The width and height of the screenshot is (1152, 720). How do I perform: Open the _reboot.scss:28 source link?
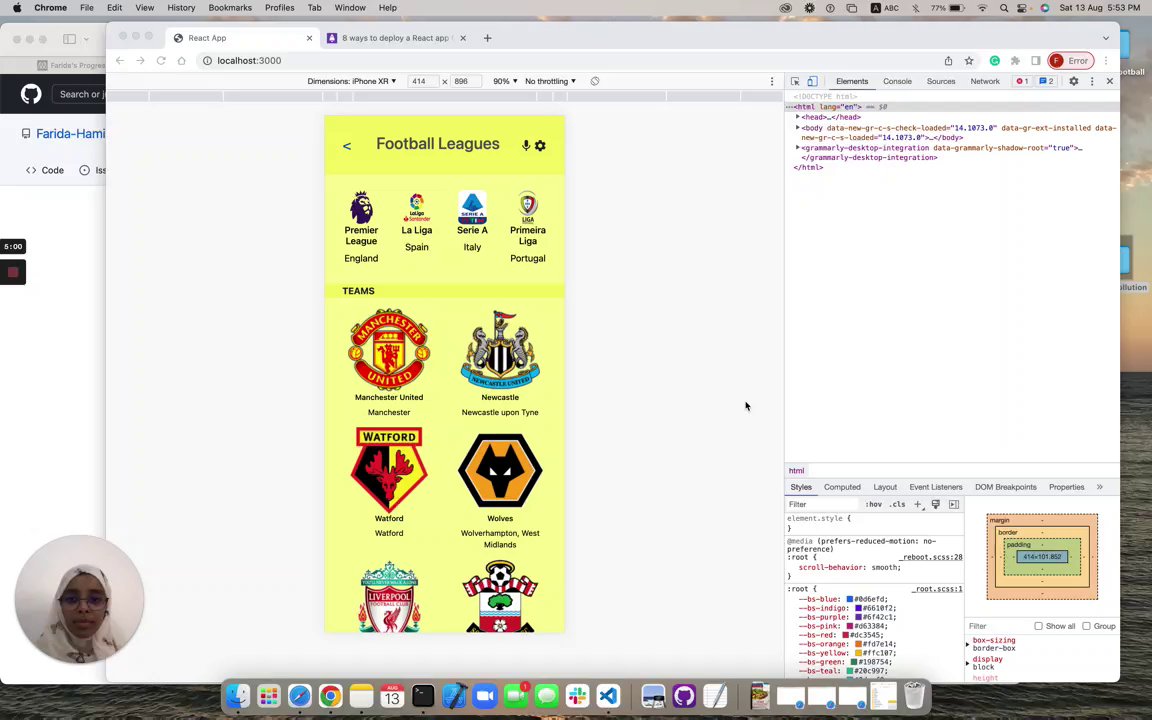(x=931, y=558)
